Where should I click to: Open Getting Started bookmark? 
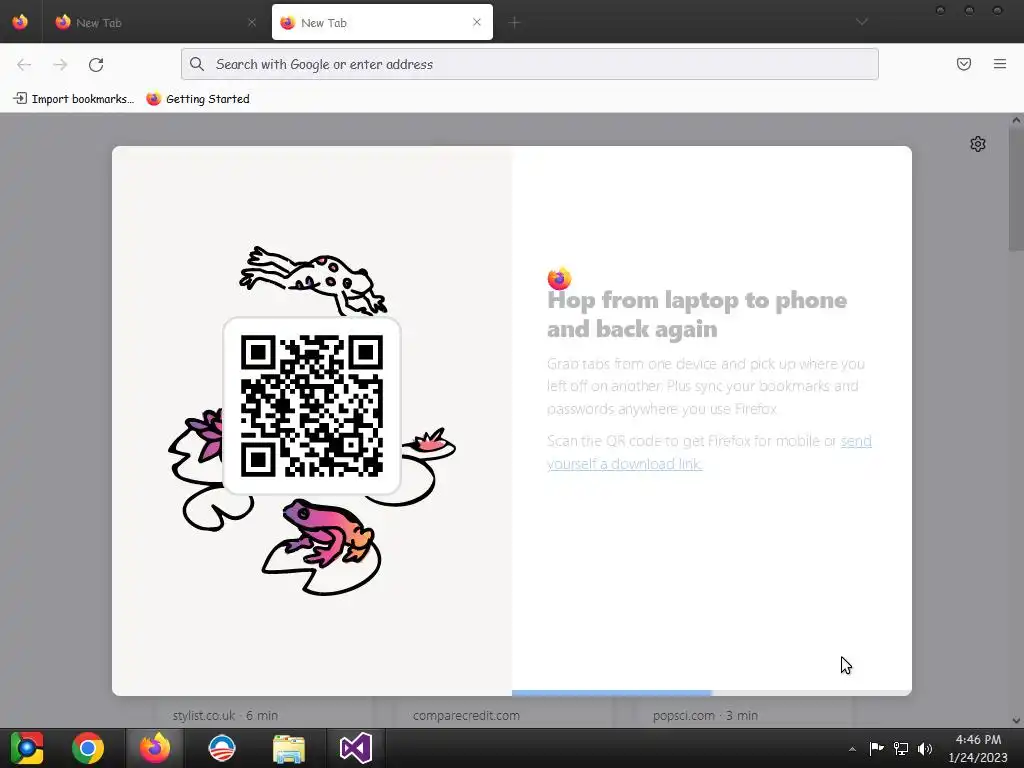tap(198, 99)
